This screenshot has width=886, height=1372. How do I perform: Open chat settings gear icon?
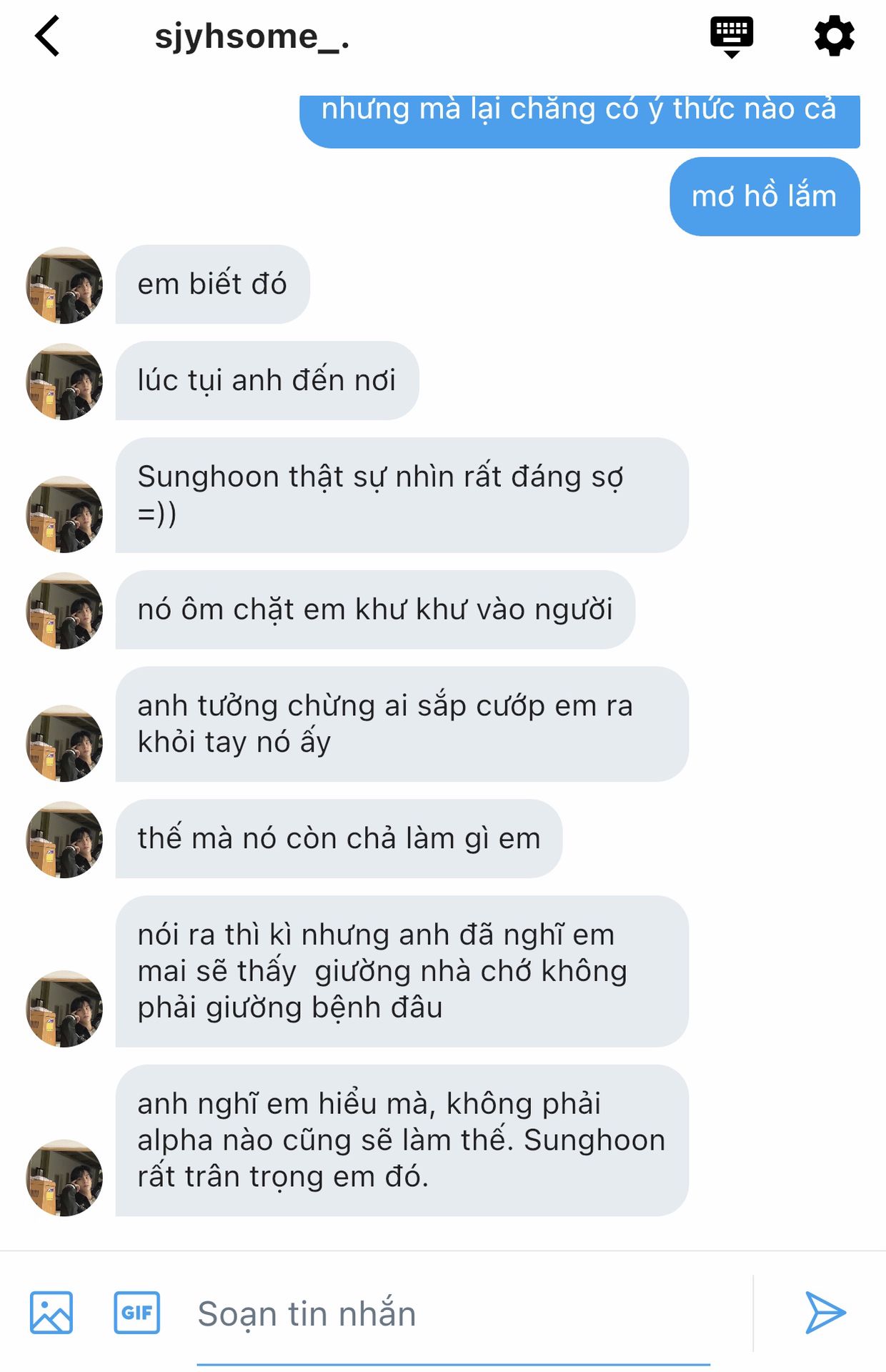[x=834, y=36]
